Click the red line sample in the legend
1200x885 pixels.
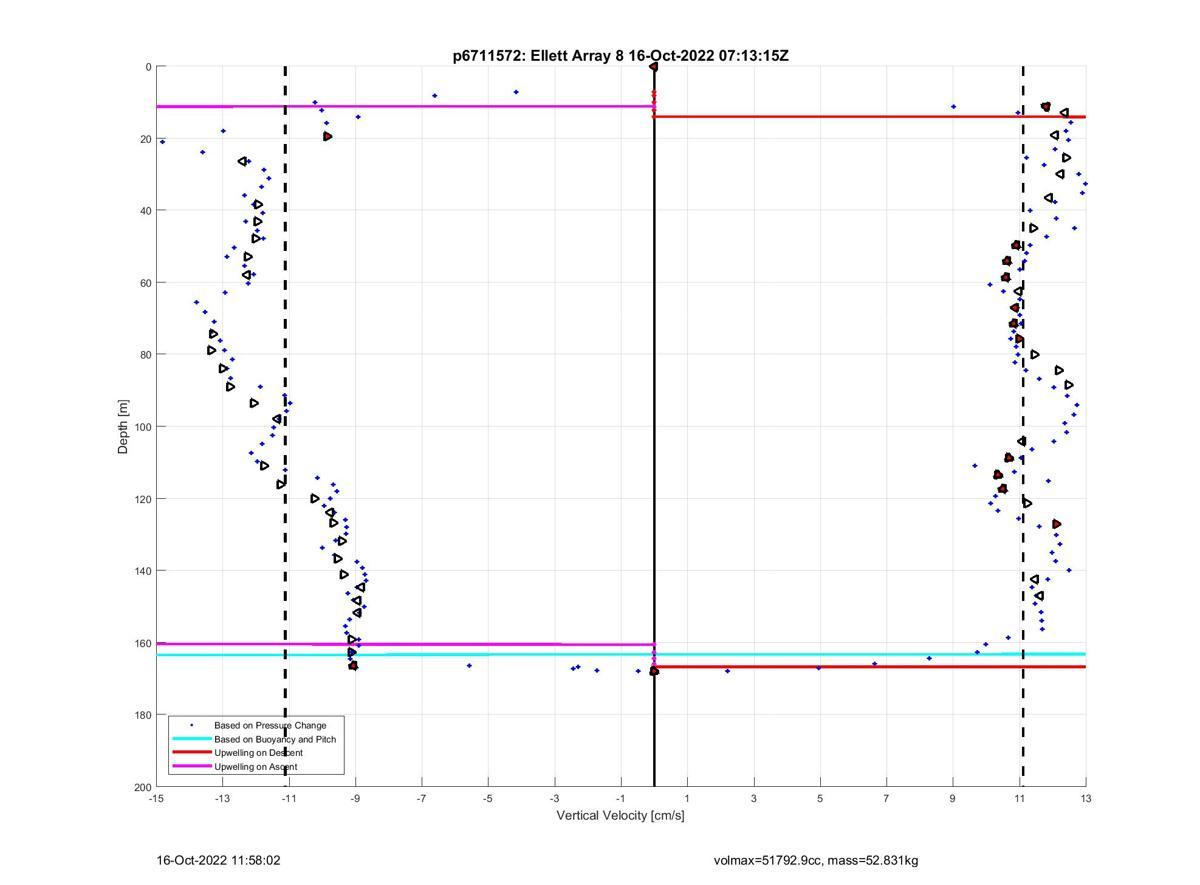[x=191, y=753]
